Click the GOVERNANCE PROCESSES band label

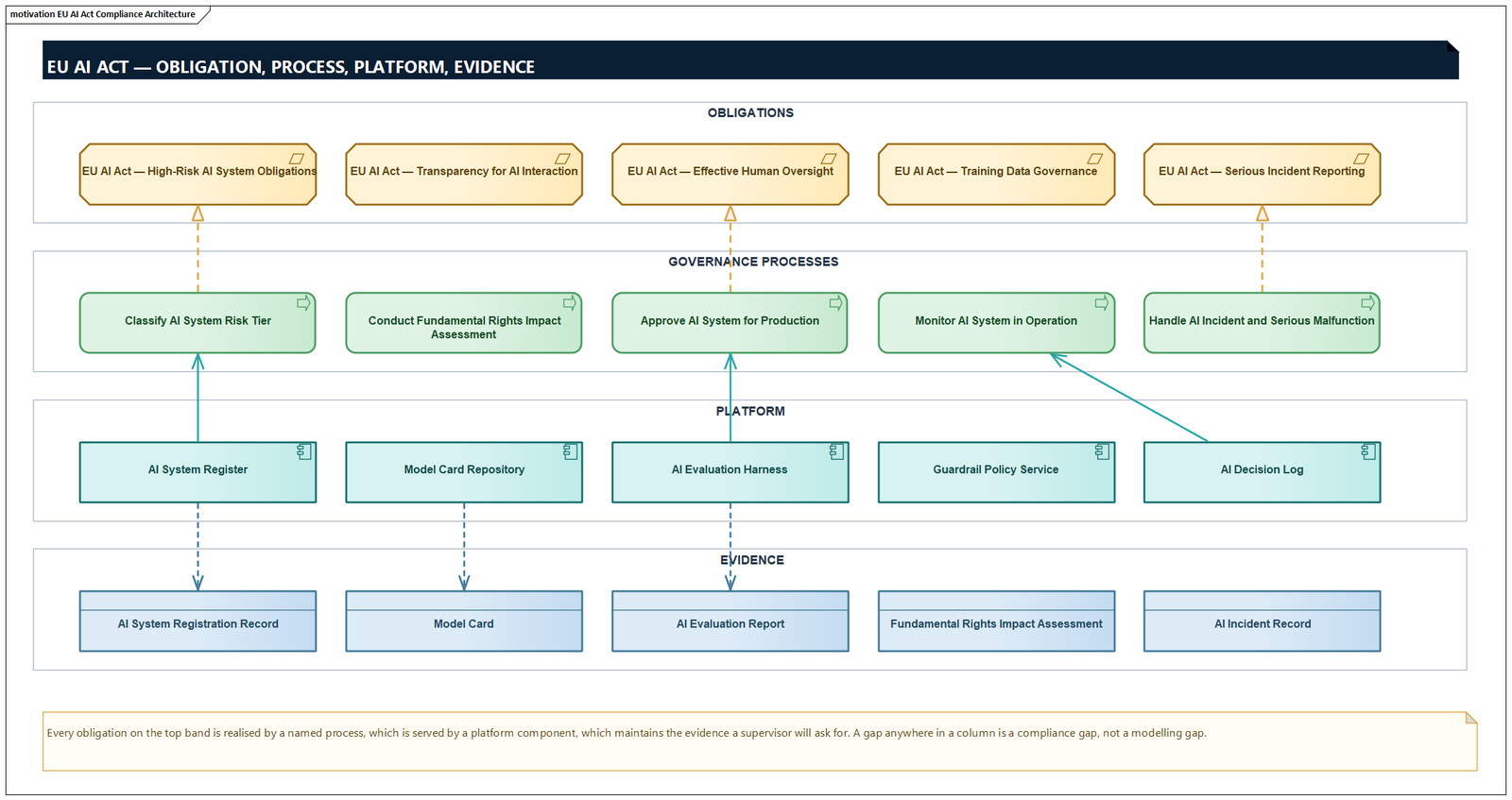pos(753,262)
